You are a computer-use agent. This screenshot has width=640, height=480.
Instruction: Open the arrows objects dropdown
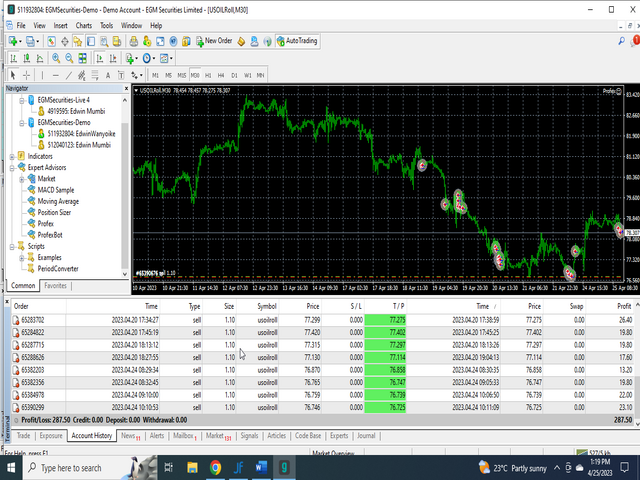pos(136,75)
